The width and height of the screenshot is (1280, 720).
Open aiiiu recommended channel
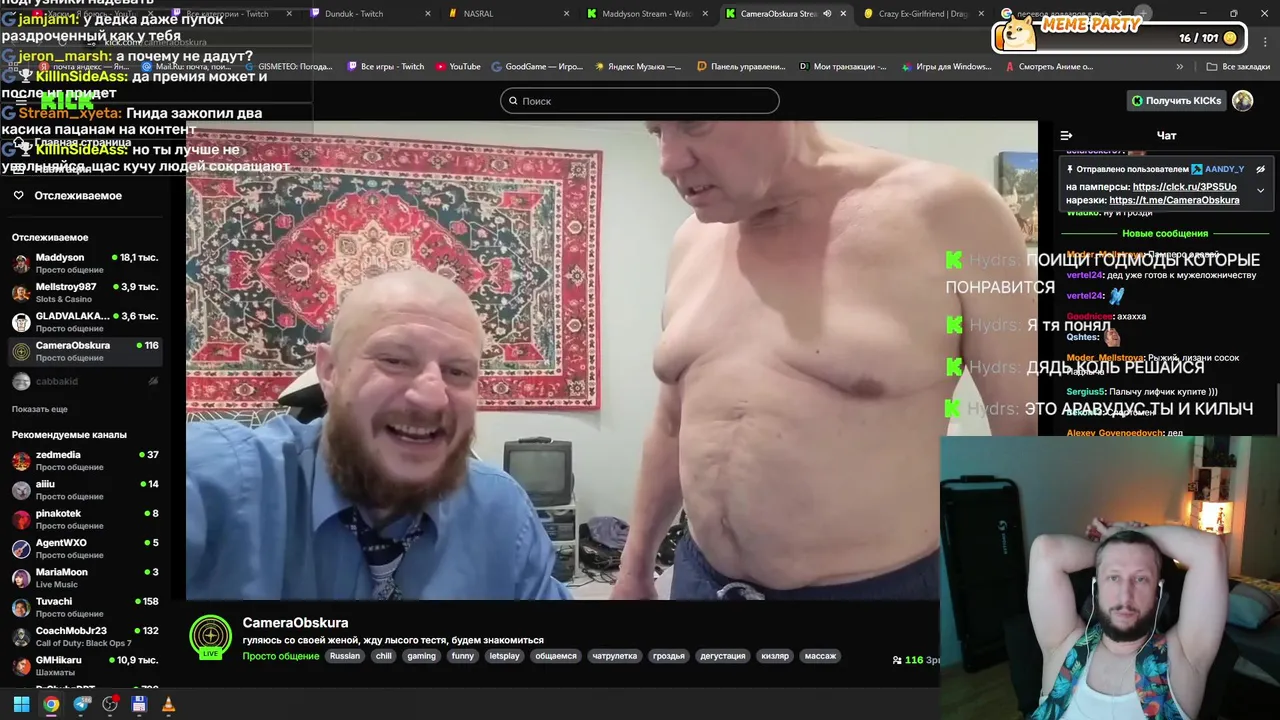[86, 489]
